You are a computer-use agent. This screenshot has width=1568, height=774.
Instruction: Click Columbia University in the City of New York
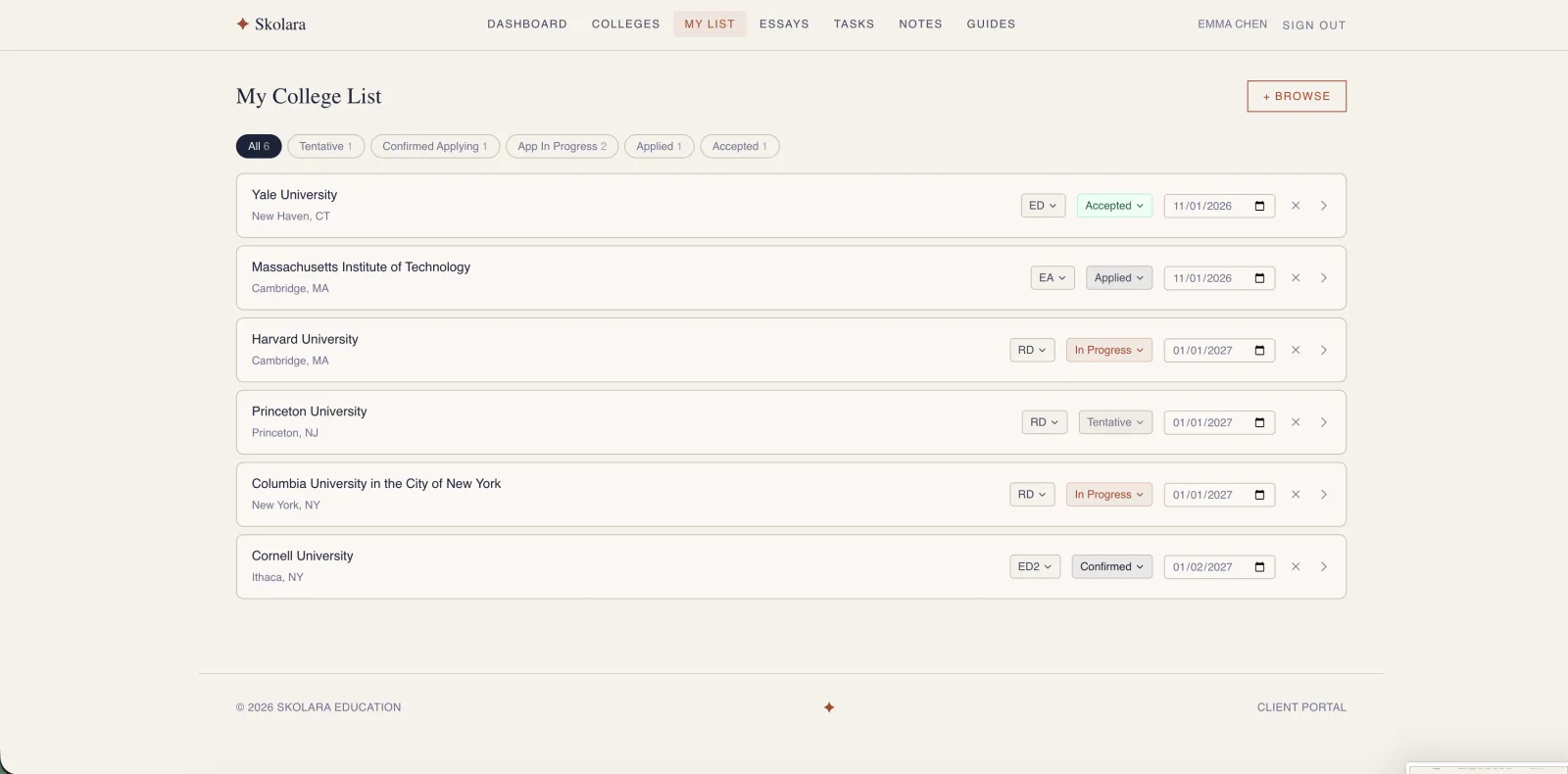click(x=376, y=484)
